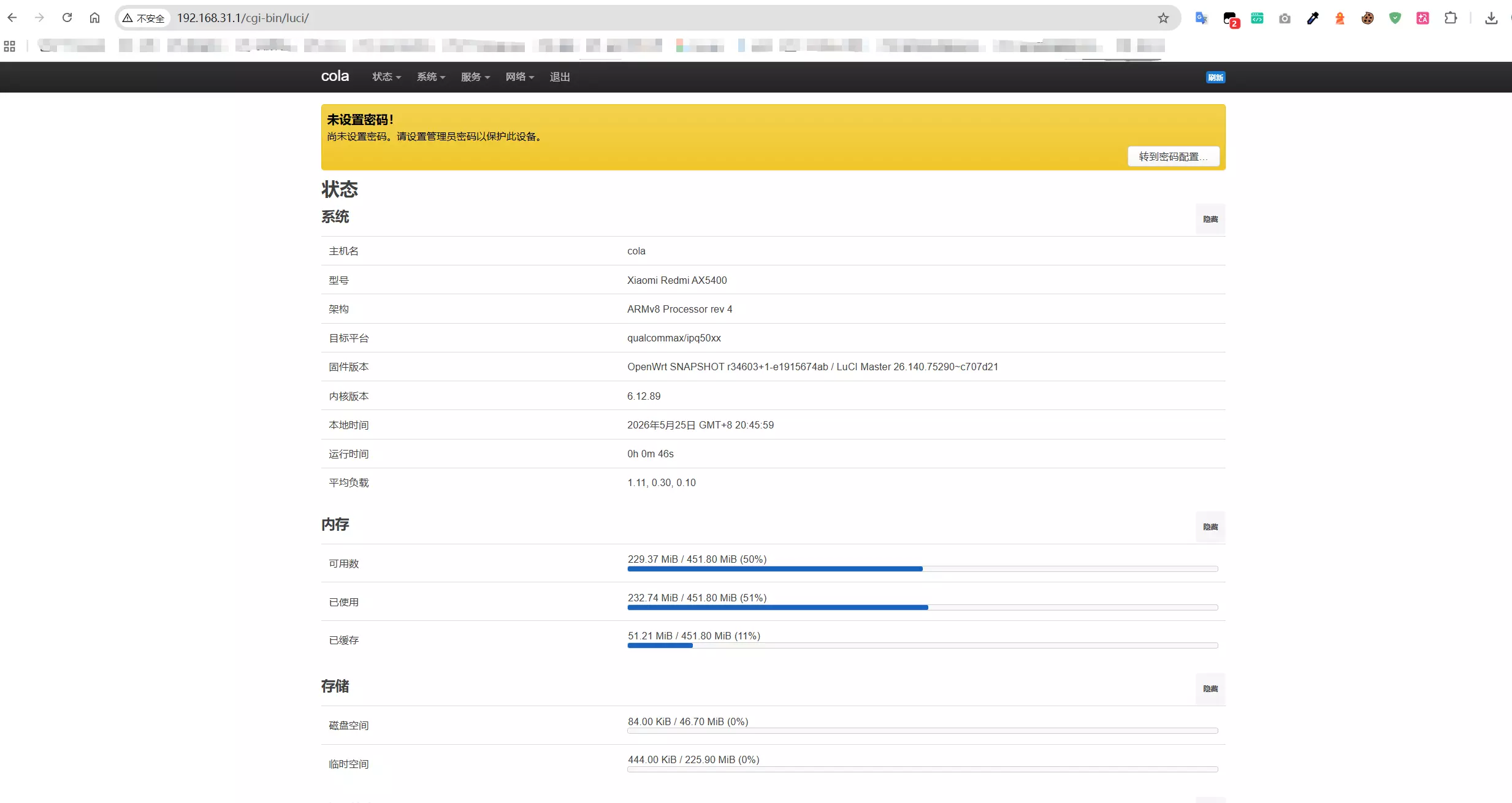This screenshot has width=1512, height=803.
Task: Click the 固件版本 label
Action: pos(349,367)
